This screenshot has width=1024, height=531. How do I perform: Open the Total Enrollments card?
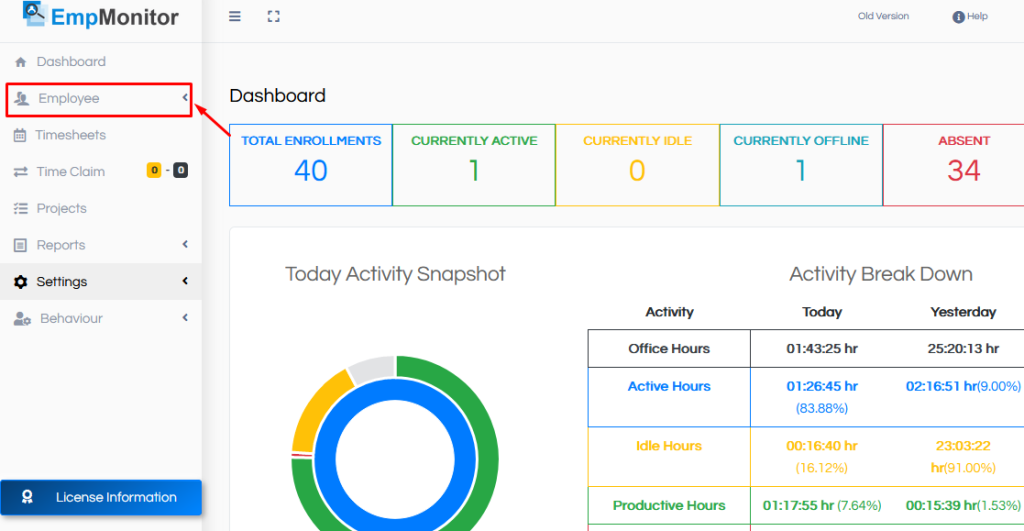pyautogui.click(x=311, y=165)
